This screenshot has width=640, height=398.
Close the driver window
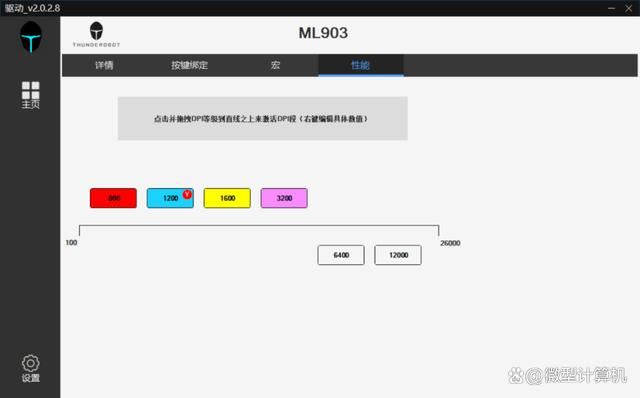(x=629, y=8)
